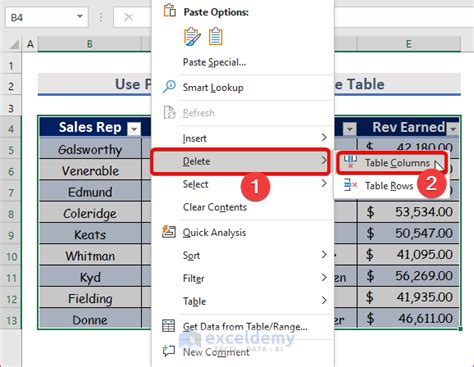Click the Coleridge cell
474x367 pixels.
[x=90, y=213]
